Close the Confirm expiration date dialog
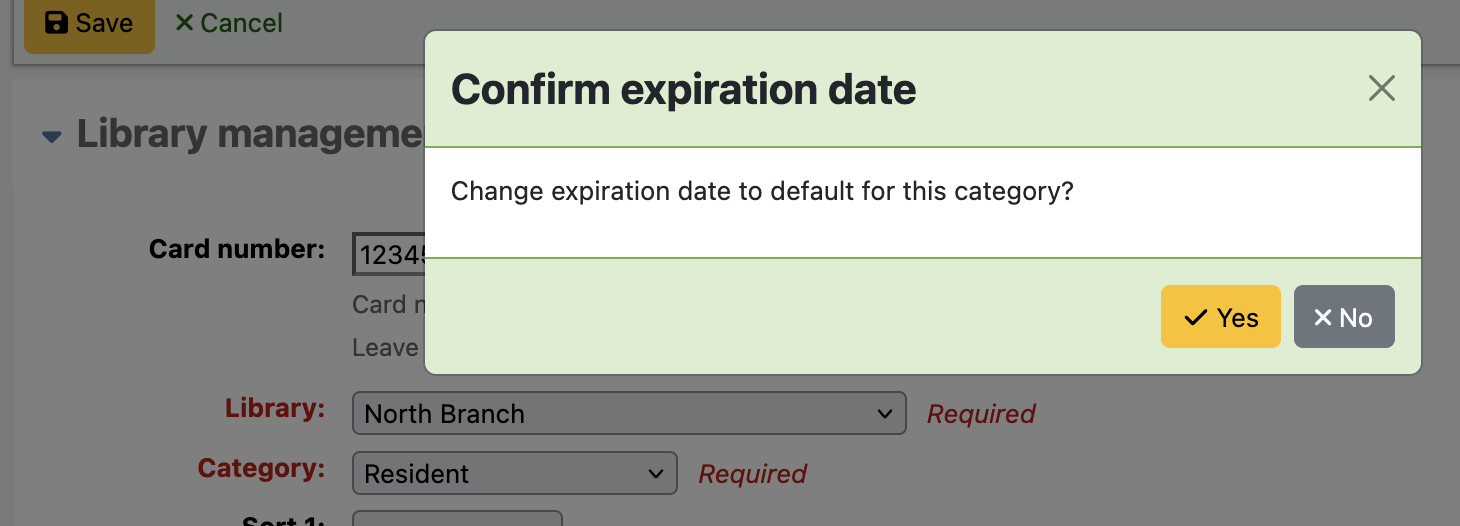Image resolution: width=1460 pixels, height=526 pixels. 1381,89
